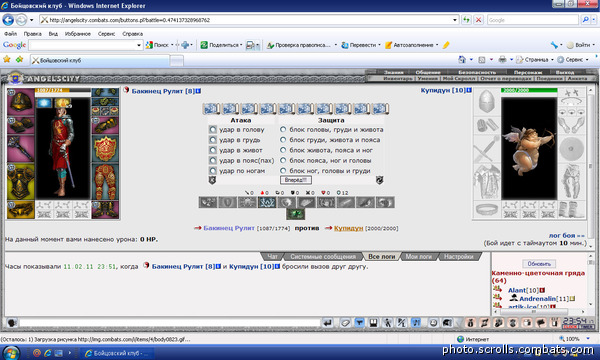Switch to the Мои логи tab
600x360 pixels.
click(419, 257)
